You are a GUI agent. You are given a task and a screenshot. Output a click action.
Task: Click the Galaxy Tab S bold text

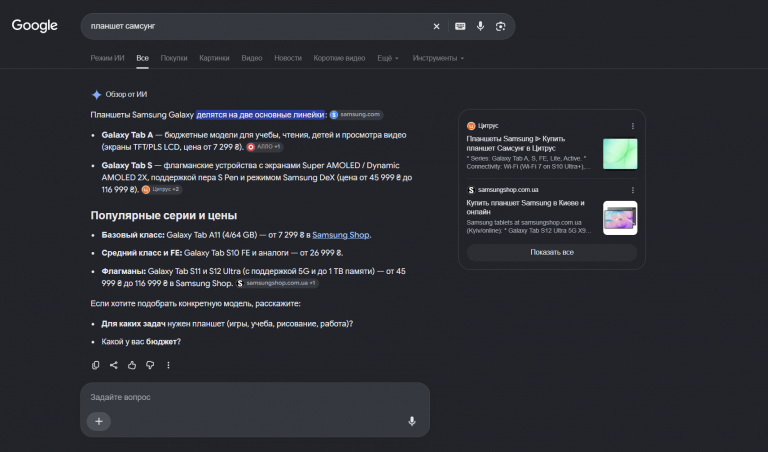click(127, 166)
